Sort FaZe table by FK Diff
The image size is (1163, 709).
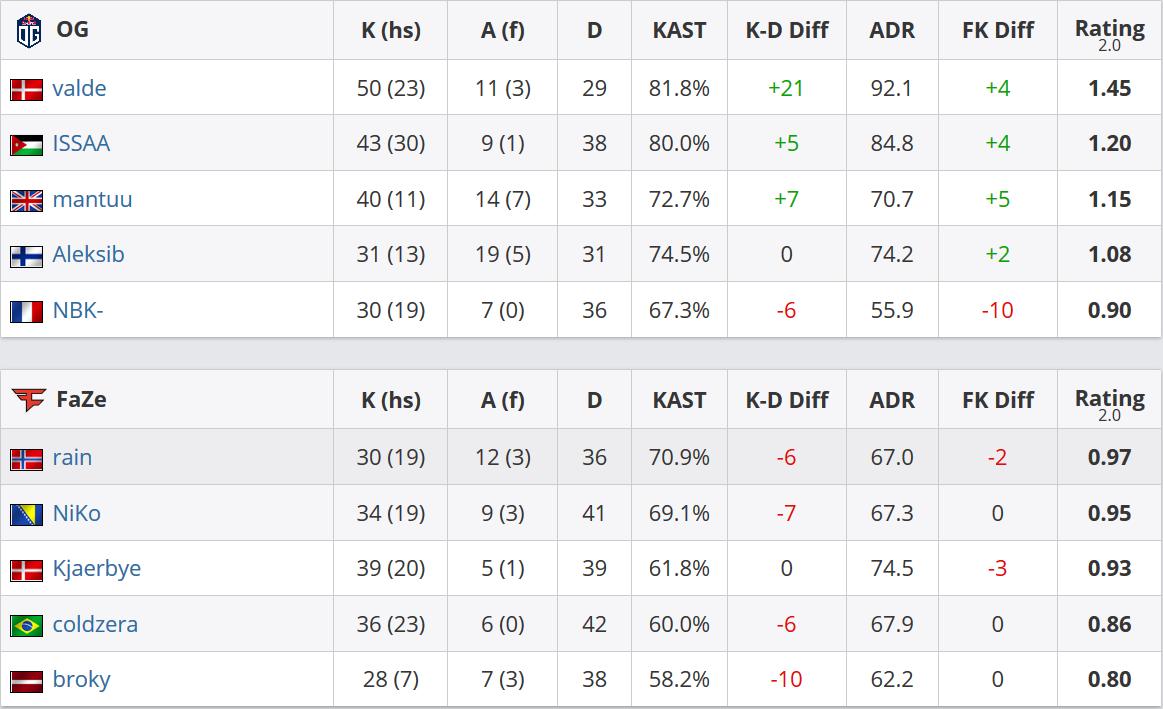(997, 400)
